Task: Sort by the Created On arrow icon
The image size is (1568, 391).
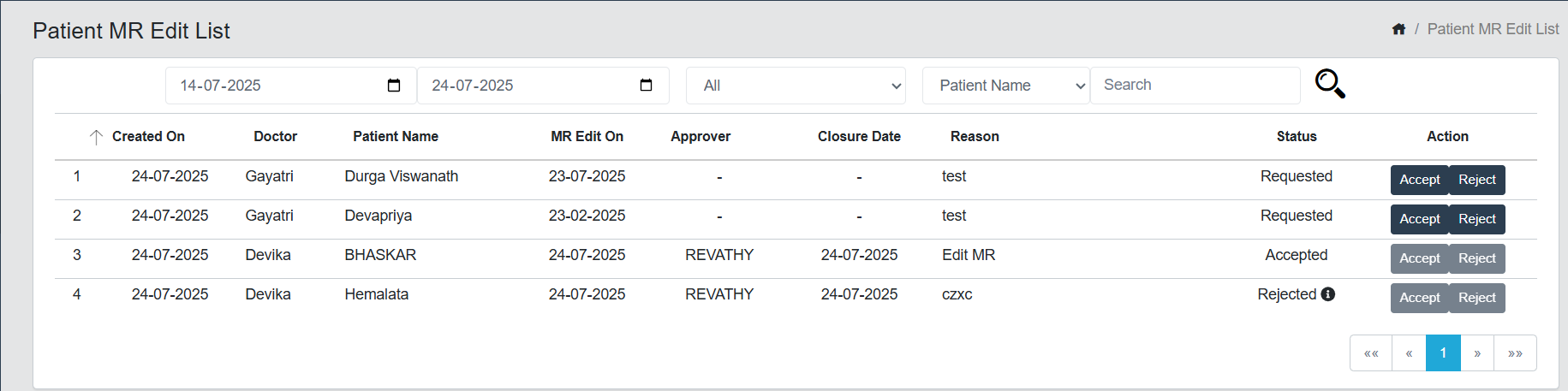Action: [96, 137]
